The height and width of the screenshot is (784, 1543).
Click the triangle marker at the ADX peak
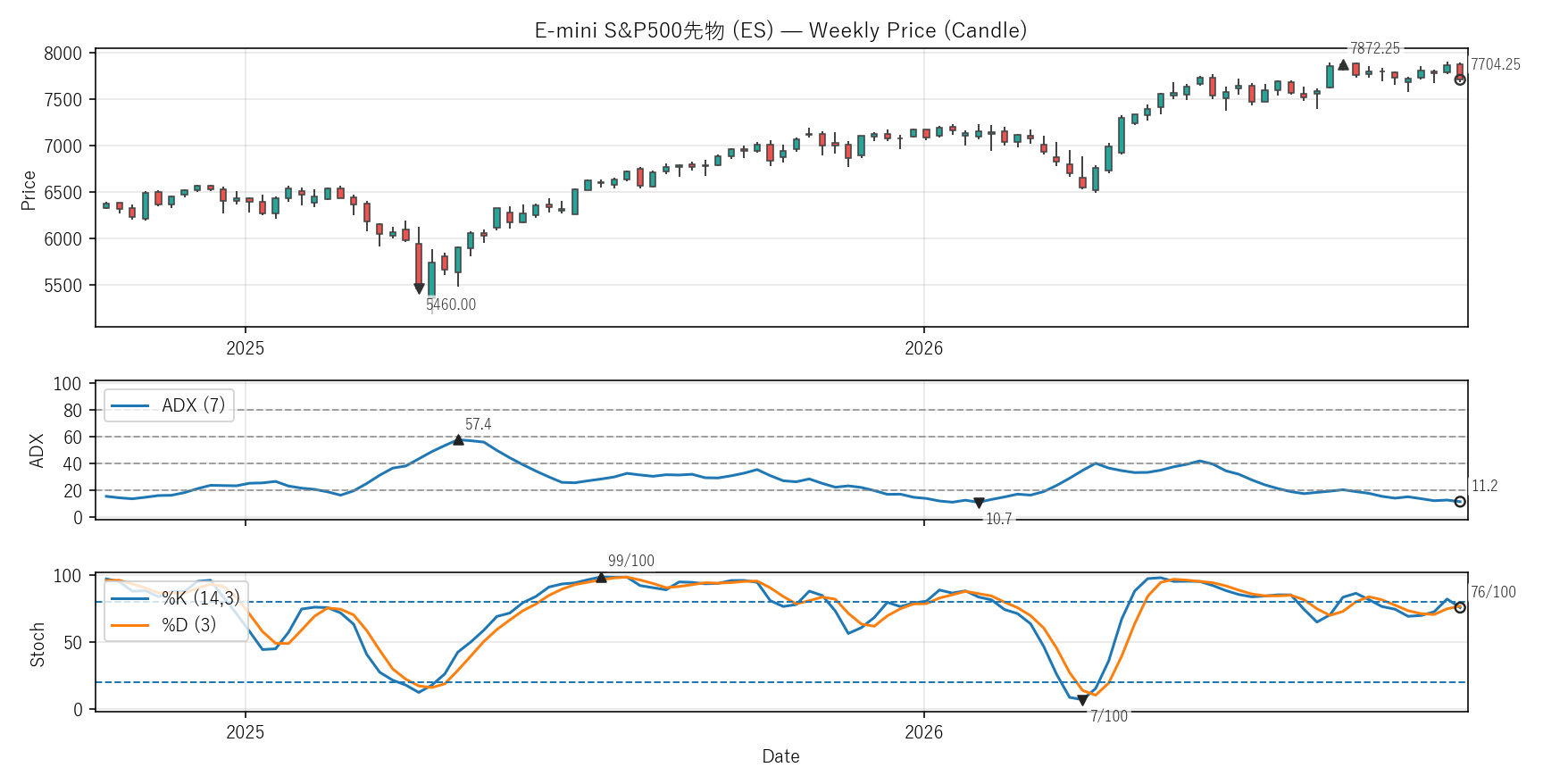(458, 439)
